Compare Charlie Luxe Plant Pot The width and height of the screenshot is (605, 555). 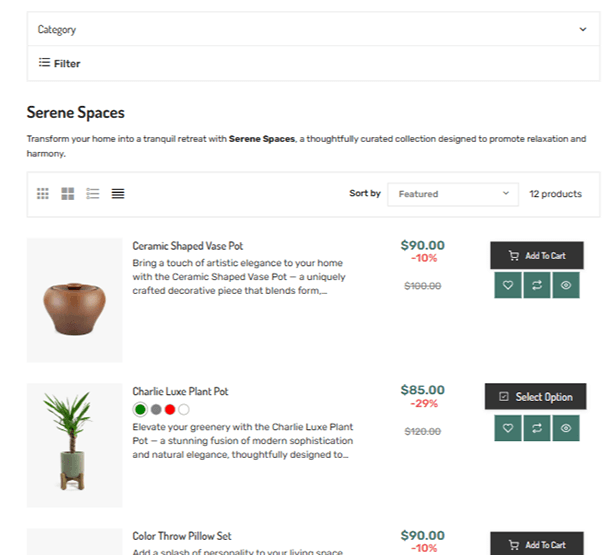[x=537, y=428]
